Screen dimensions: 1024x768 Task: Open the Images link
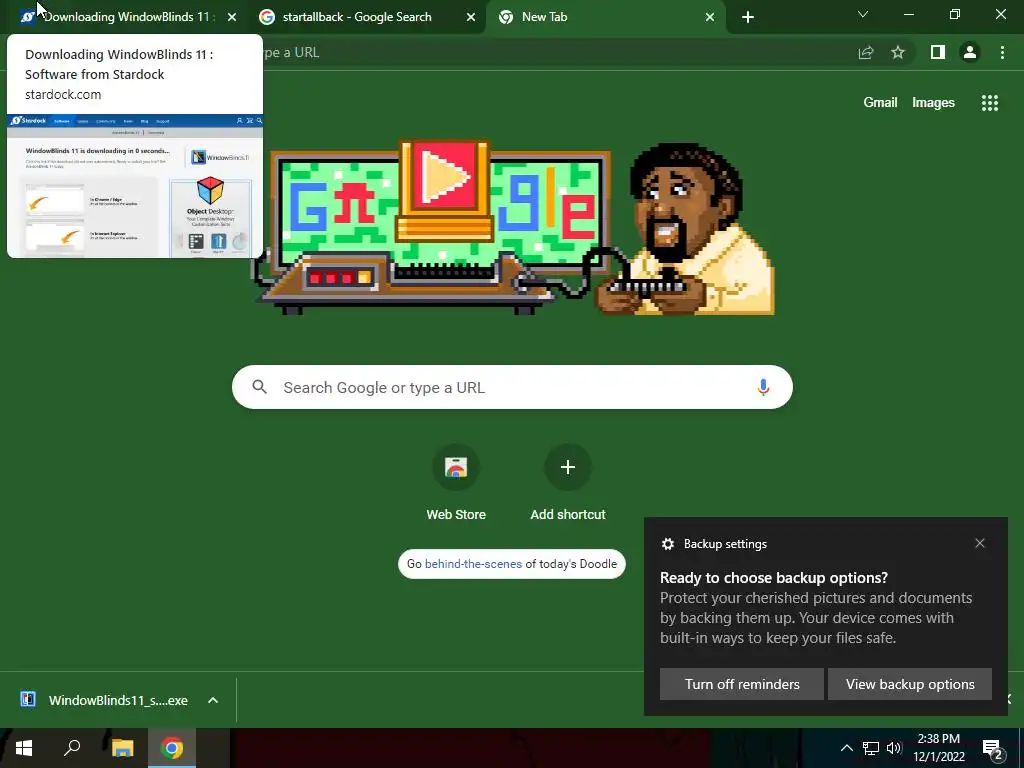[933, 103]
